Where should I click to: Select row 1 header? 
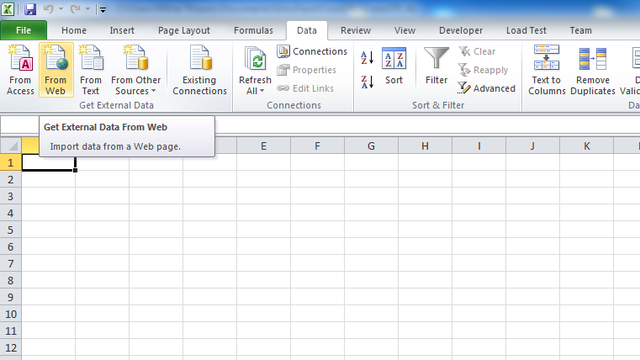[x=11, y=163]
